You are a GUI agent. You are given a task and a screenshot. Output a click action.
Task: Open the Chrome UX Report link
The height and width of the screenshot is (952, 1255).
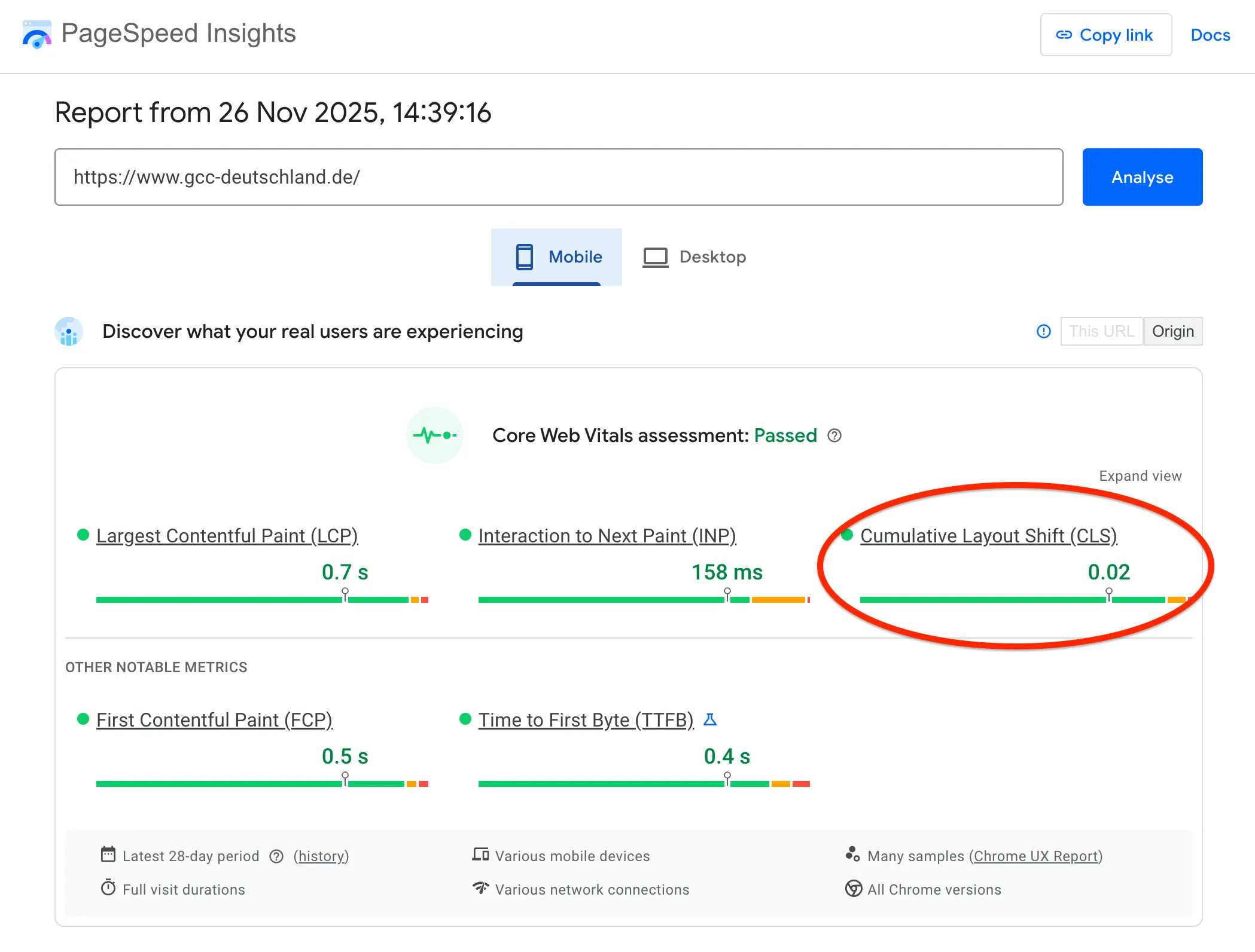pos(1036,856)
